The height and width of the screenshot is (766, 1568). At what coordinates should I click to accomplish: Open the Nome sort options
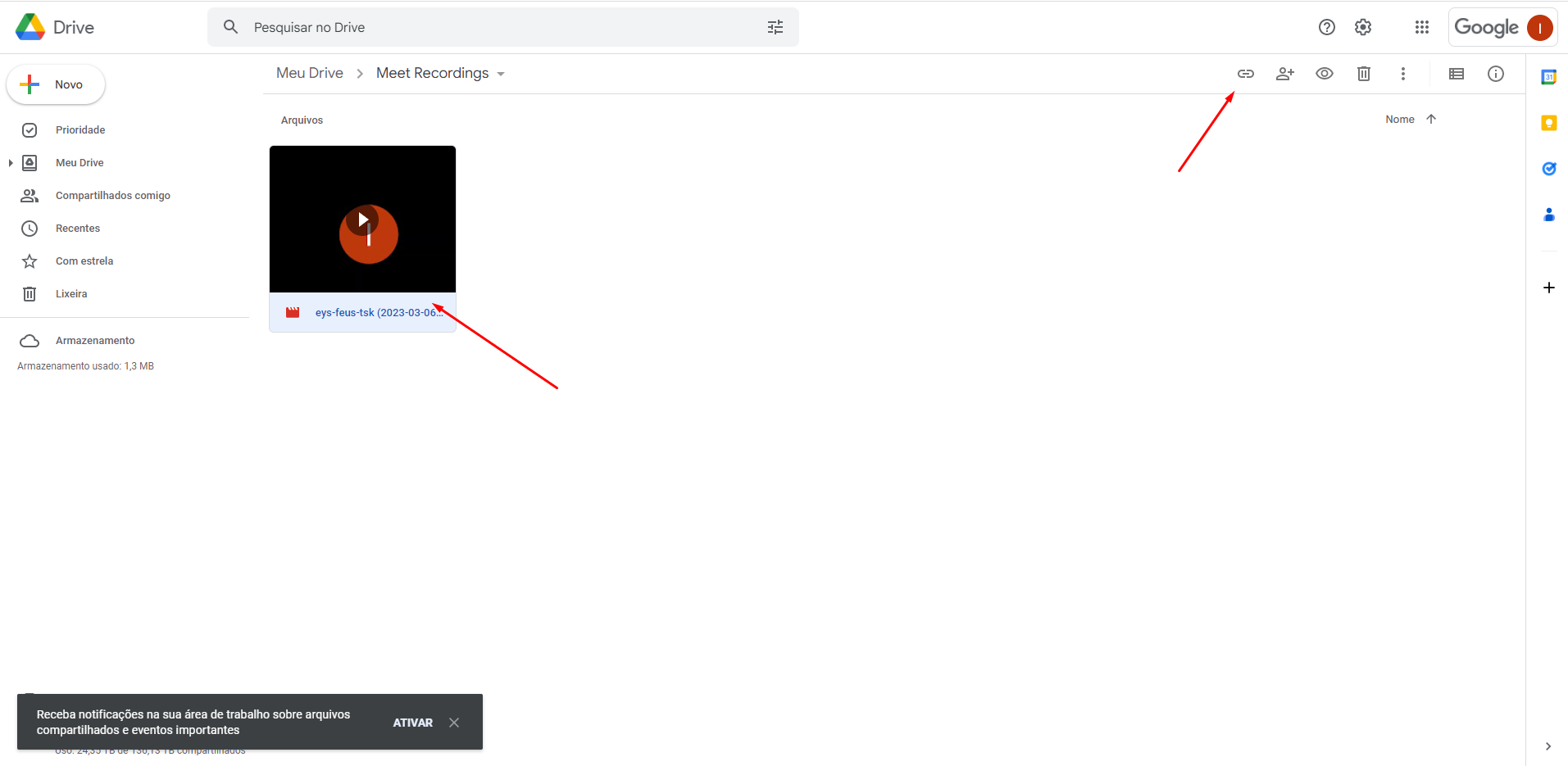click(1400, 120)
